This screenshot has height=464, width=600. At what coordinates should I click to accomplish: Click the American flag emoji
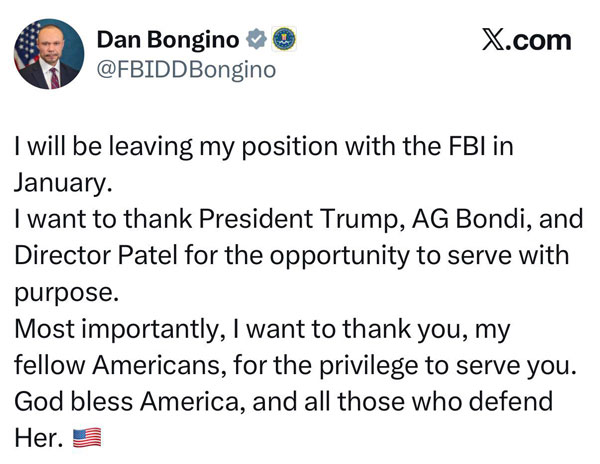[90, 438]
